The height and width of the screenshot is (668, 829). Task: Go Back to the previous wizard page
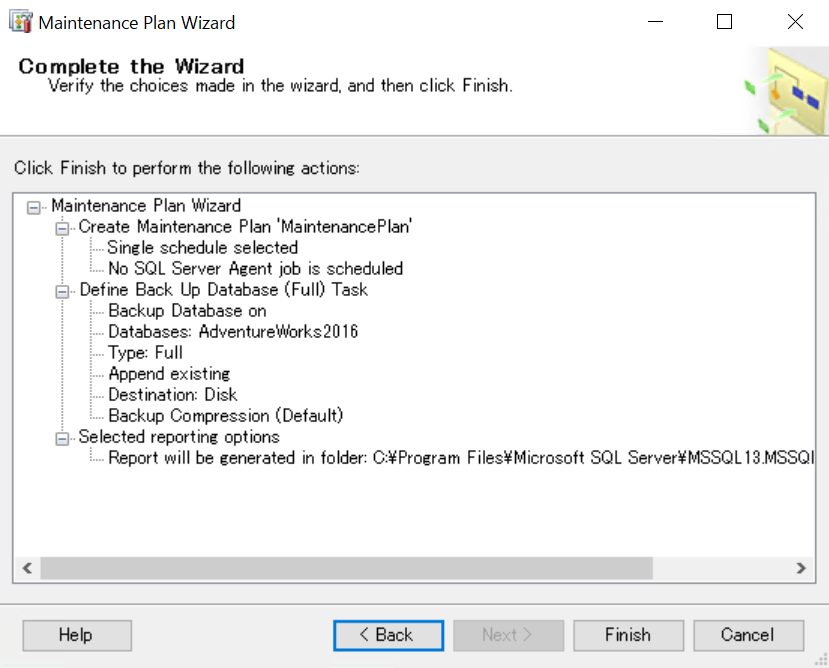(389, 635)
